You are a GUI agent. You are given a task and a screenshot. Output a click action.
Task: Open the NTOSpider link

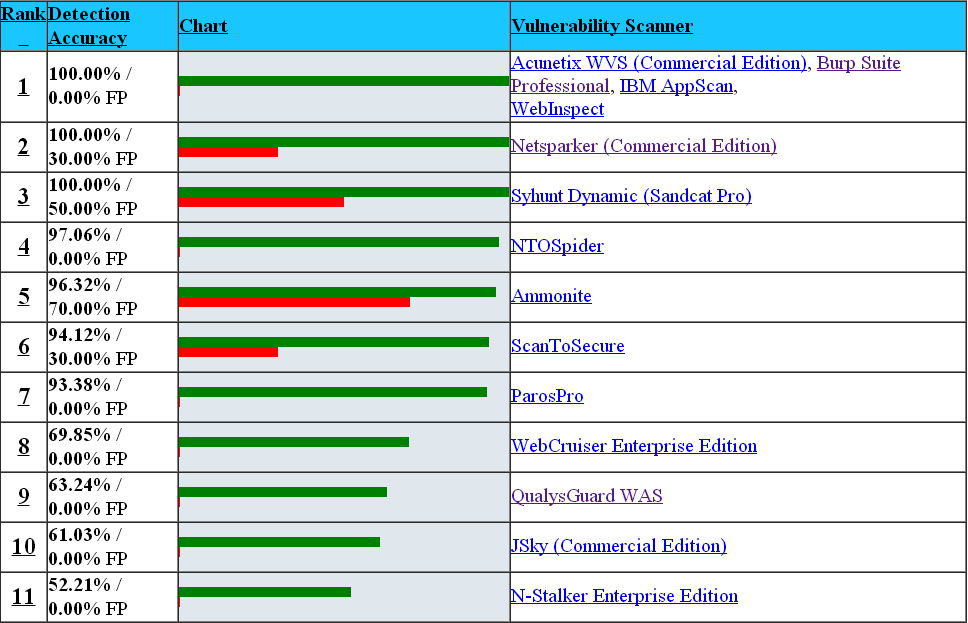557,246
